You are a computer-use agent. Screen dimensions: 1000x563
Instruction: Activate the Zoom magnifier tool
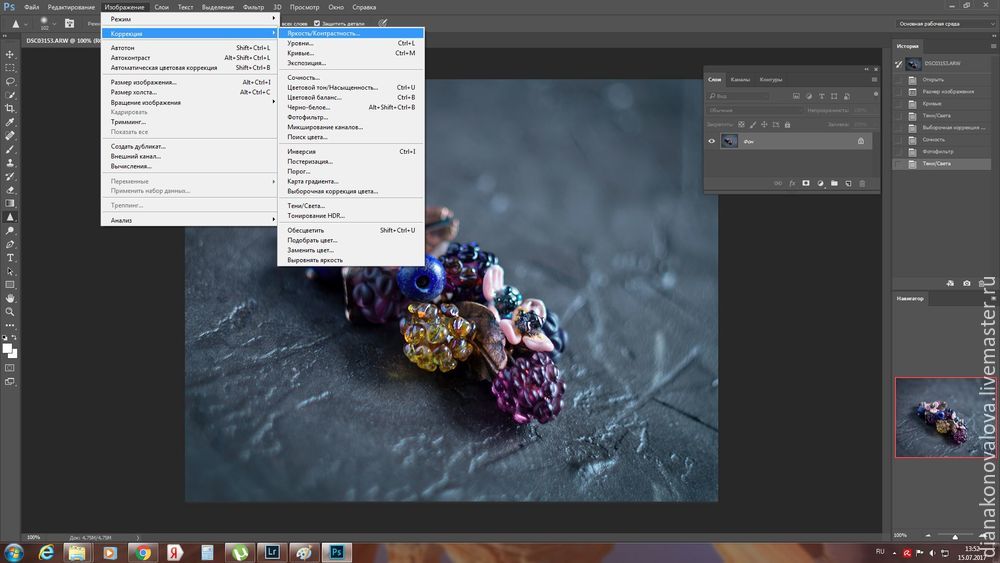tap(11, 311)
